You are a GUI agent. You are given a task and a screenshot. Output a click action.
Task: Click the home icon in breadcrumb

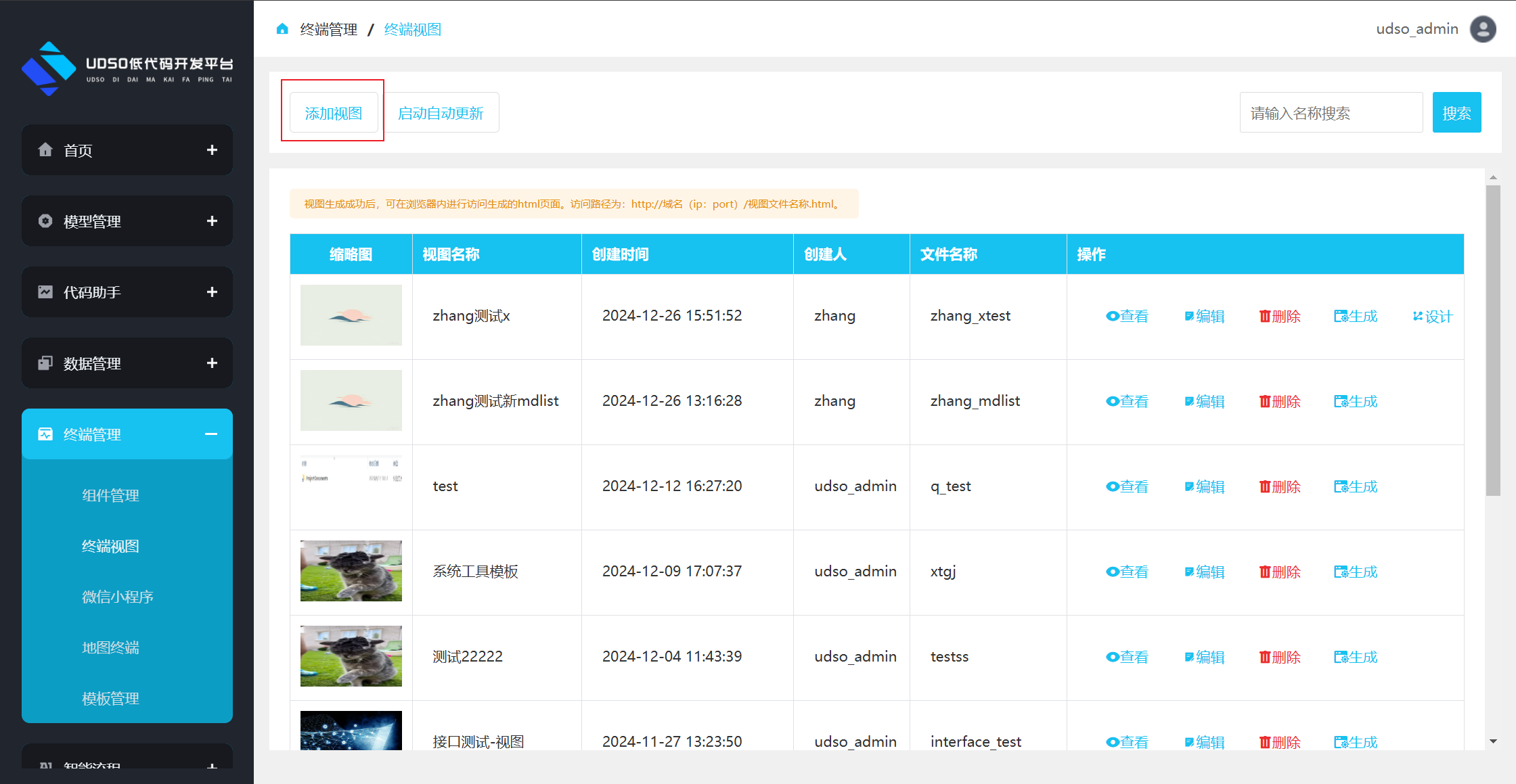pos(282,29)
